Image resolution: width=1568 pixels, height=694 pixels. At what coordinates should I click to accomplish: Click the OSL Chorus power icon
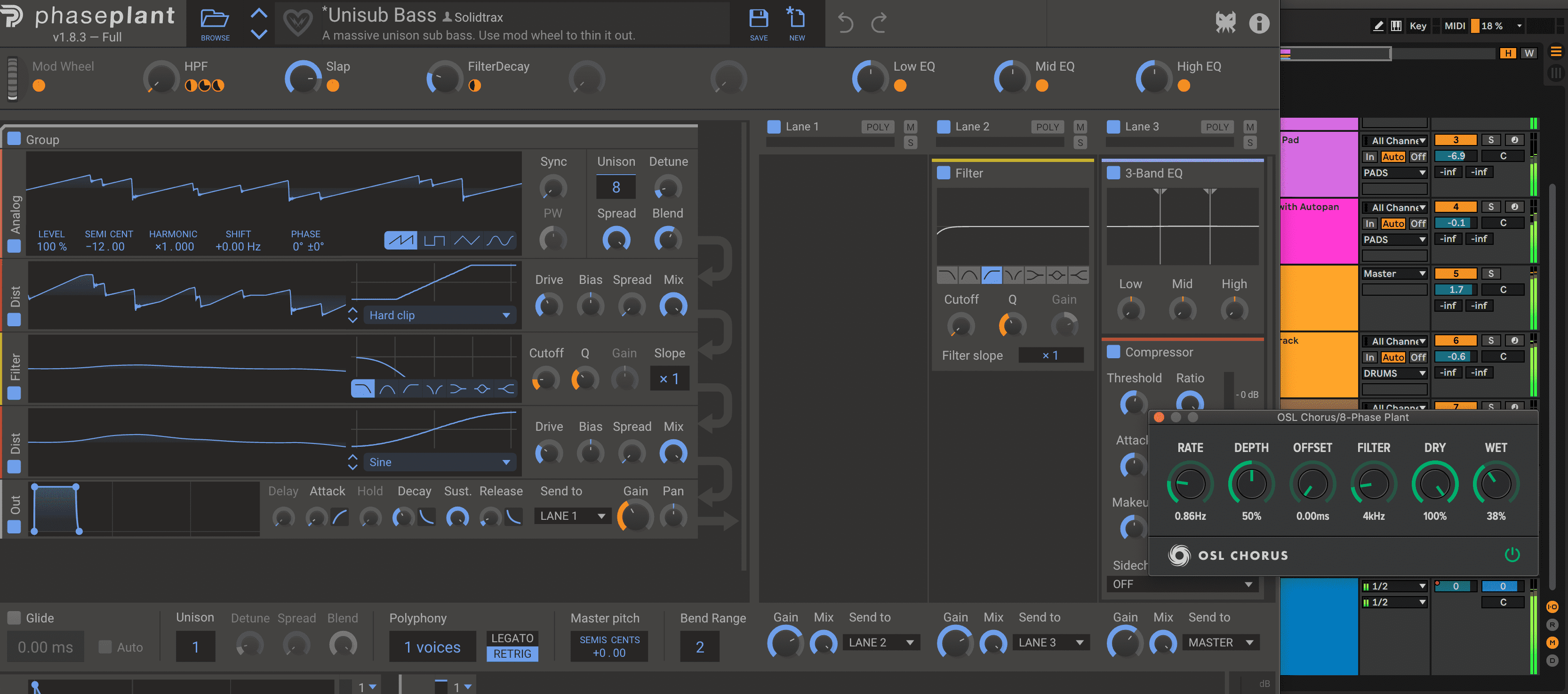click(1512, 555)
